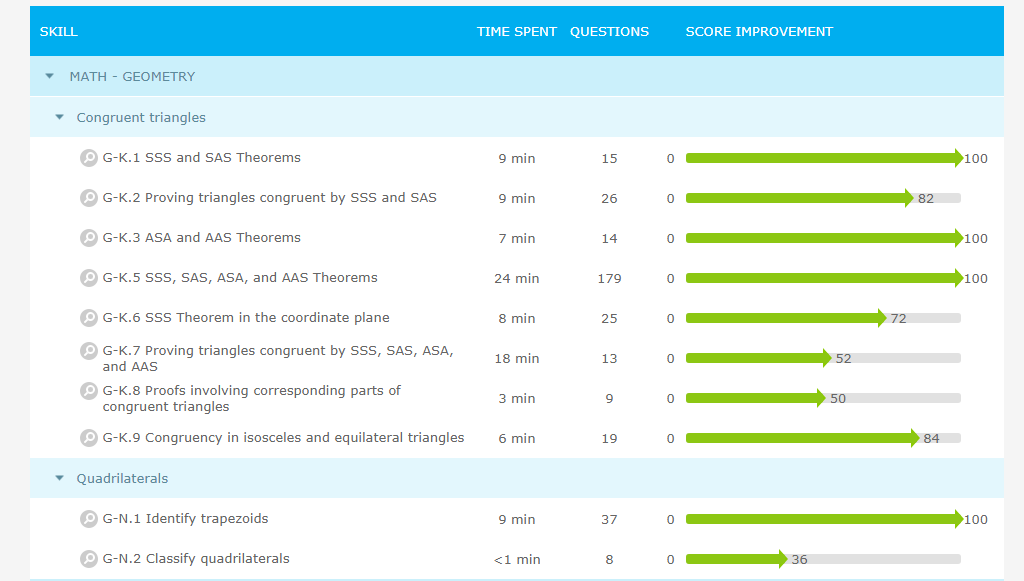Image resolution: width=1024 pixels, height=581 pixels.
Task: Click the G-K.6 score bar ending at 72
Action: coord(784,318)
